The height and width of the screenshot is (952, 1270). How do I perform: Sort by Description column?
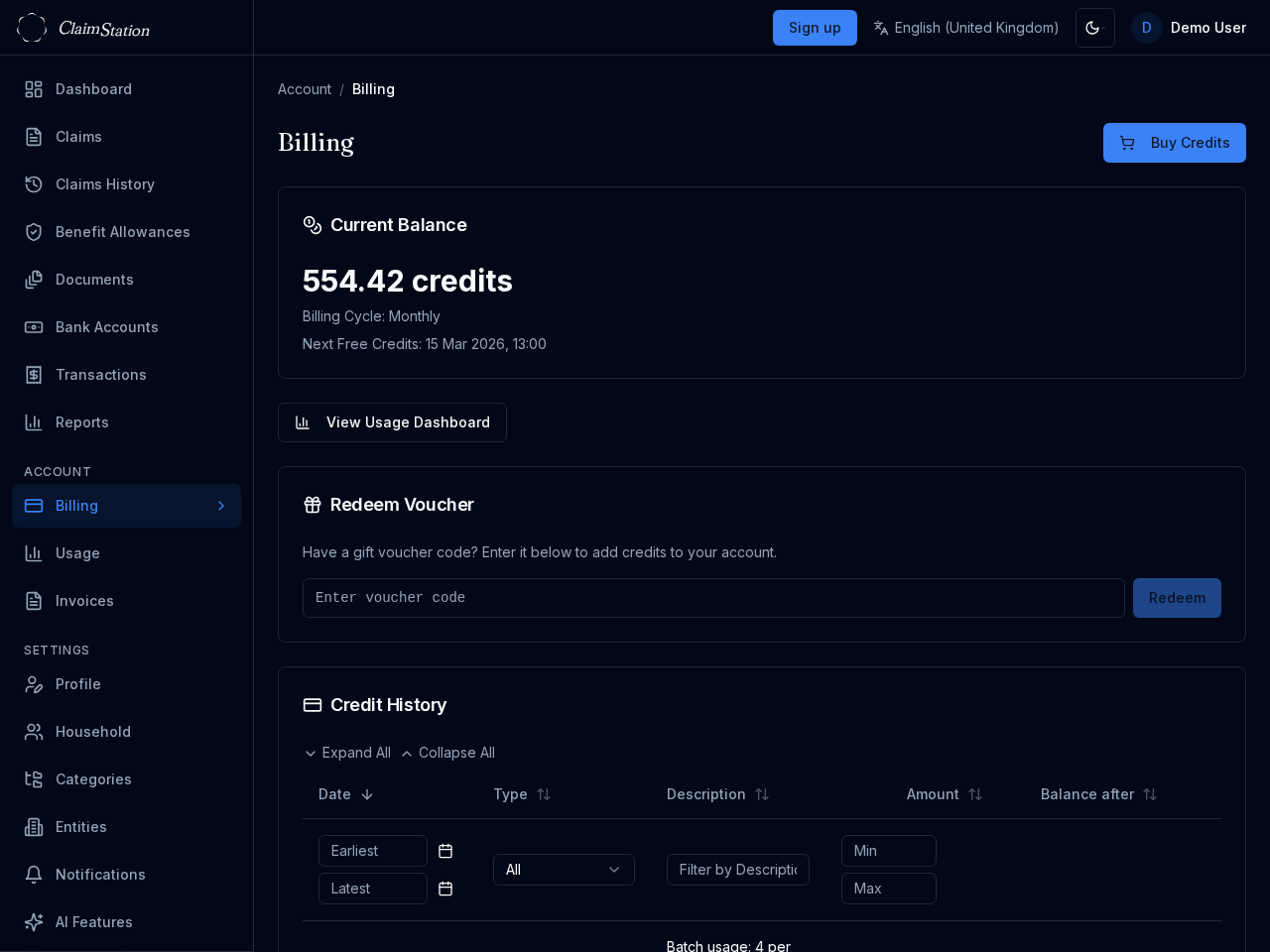click(718, 794)
